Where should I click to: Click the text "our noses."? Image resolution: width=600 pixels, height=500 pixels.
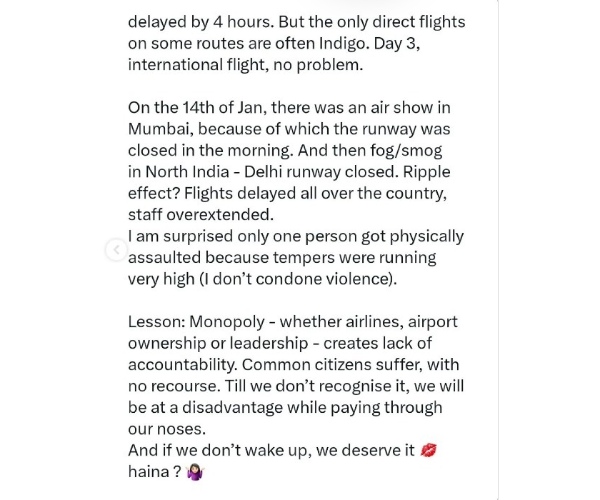167,429
